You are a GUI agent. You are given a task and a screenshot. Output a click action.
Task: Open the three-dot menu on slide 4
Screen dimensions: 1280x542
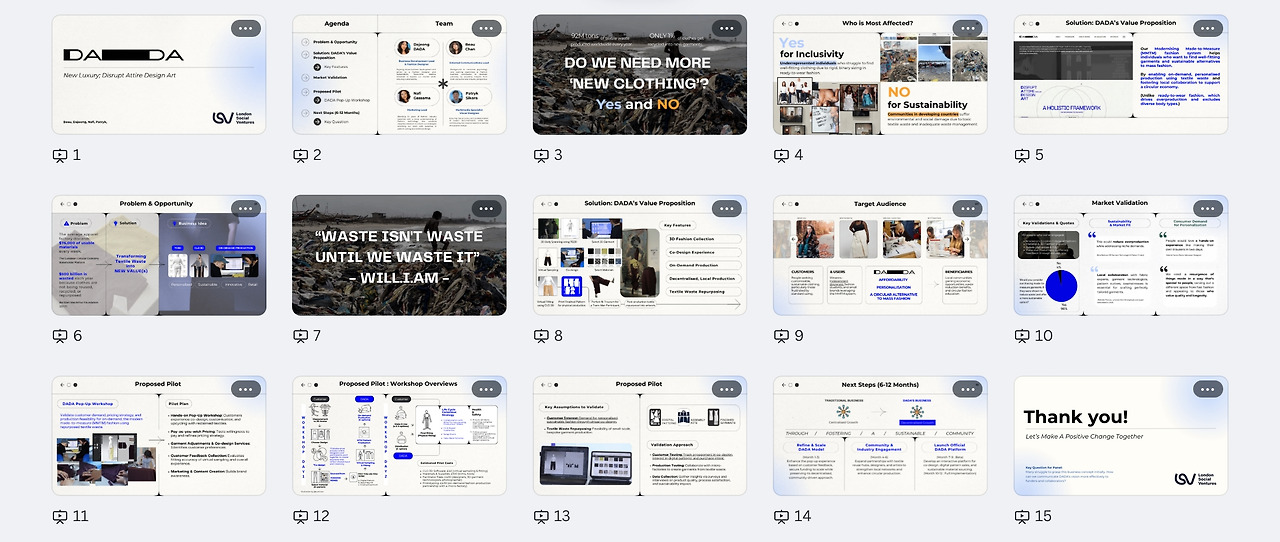966,29
